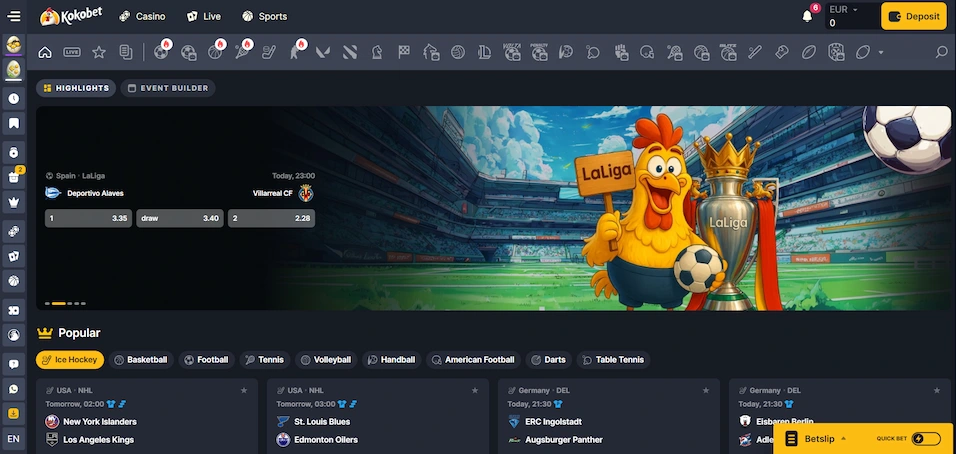This screenshot has width=956, height=454.
Task: Open Casino in top navigation
Action: (x=142, y=16)
